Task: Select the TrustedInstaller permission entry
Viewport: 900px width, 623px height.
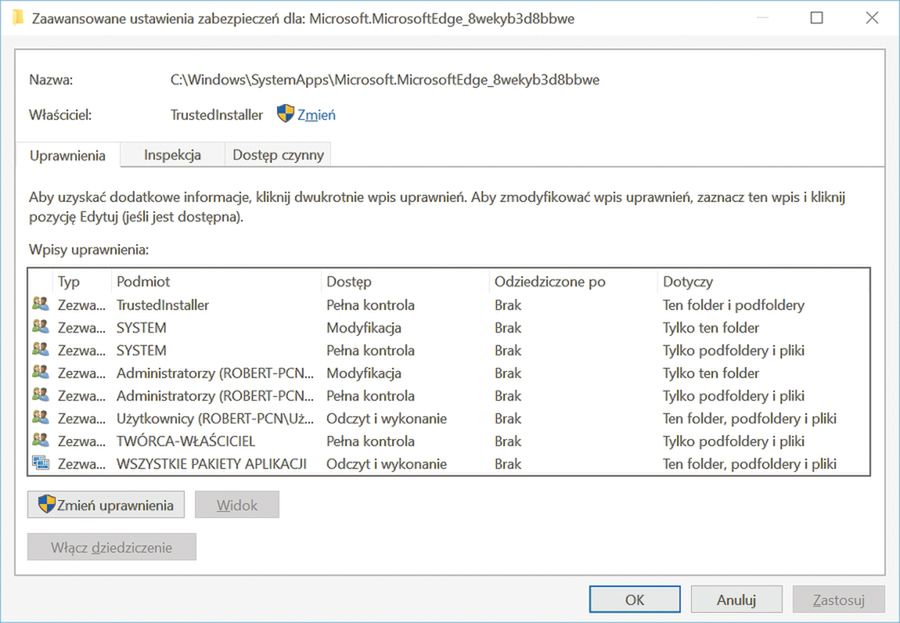Action: (449, 304)
